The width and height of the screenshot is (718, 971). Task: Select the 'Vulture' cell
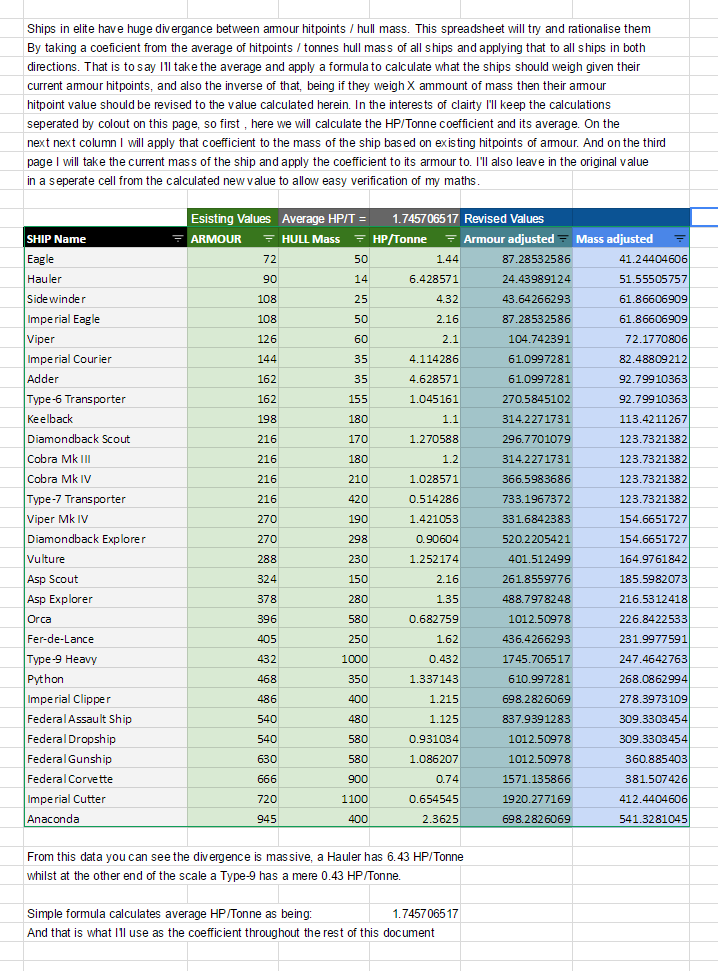coord(106,559)
